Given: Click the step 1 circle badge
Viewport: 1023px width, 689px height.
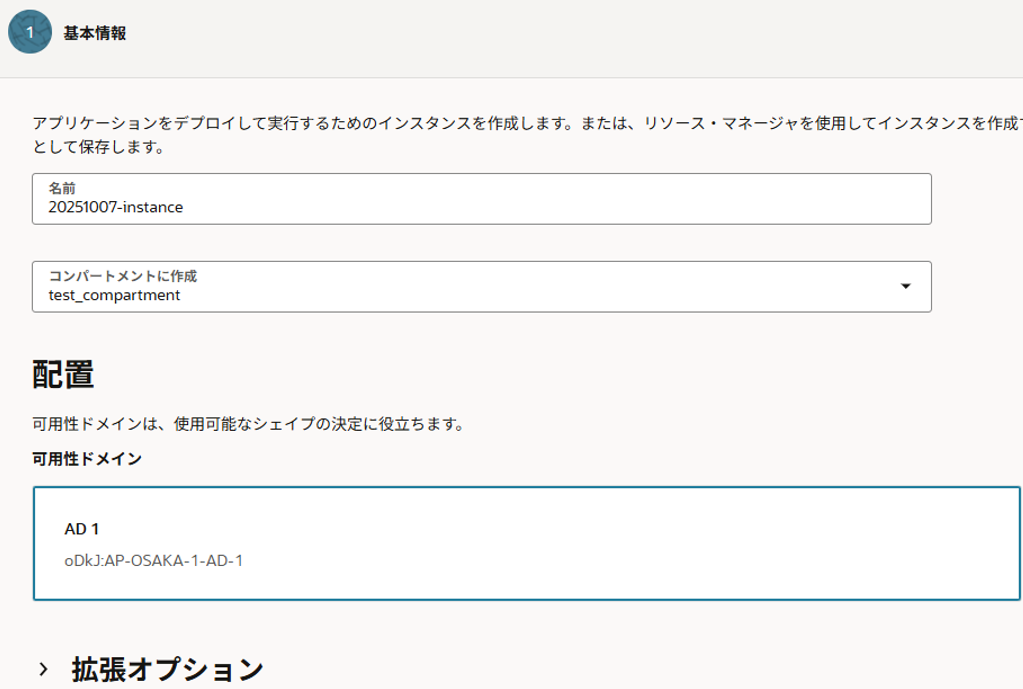Looking at the screenshot, I should (30, 32).
